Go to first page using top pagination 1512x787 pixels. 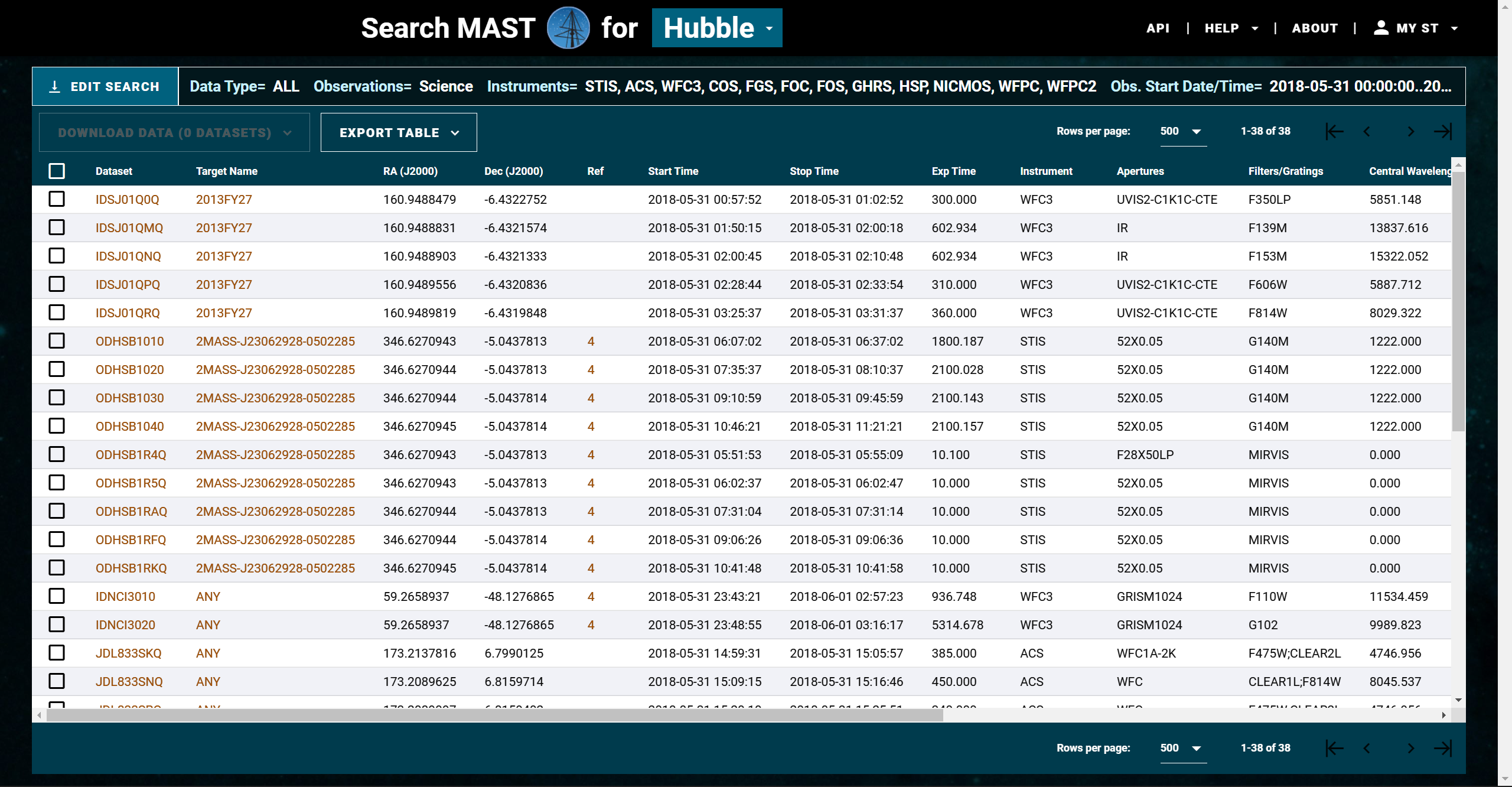tap(1334, 131)
